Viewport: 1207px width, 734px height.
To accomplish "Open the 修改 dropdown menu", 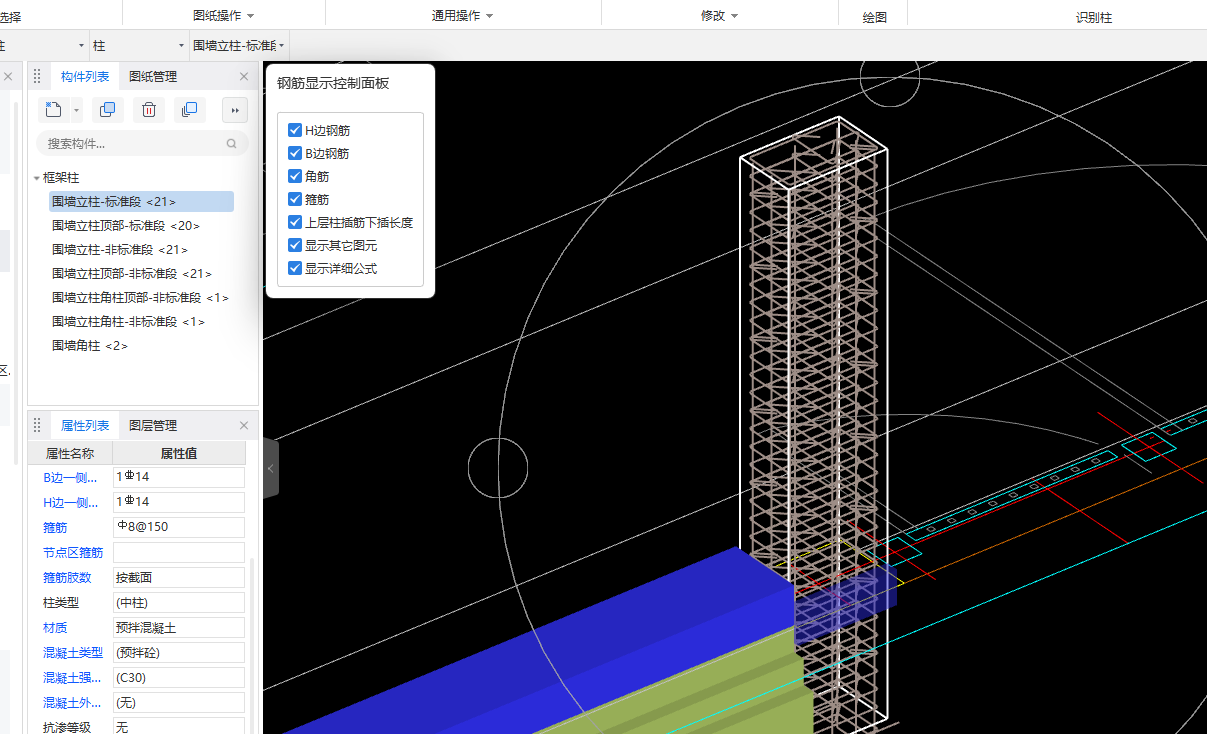I will [720, 16].
